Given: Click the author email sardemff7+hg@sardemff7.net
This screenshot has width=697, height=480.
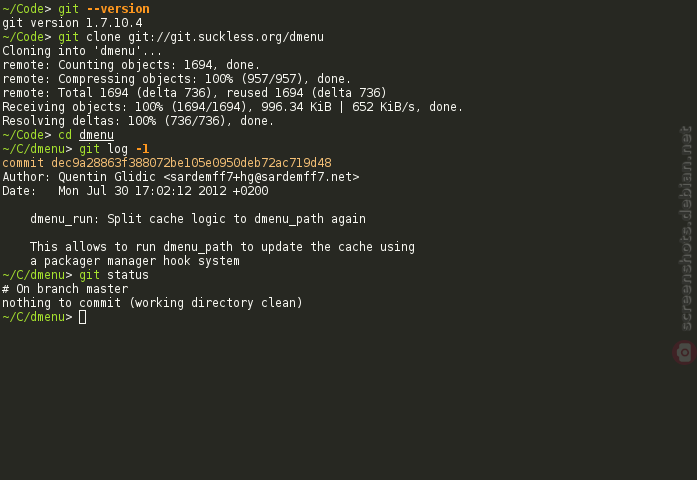Looking at the screenshot, I should click(x=261, y=177).
